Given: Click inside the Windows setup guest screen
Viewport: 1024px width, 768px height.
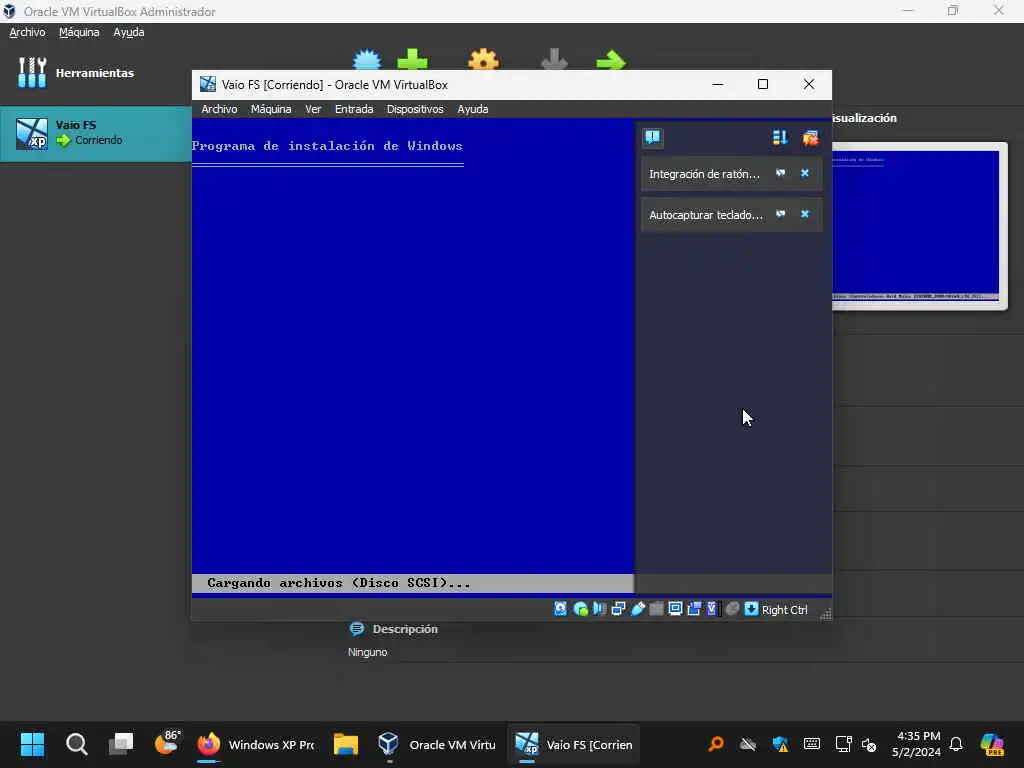Looking at the screenshot, I should pyautogui.click(x=413, y=358).
